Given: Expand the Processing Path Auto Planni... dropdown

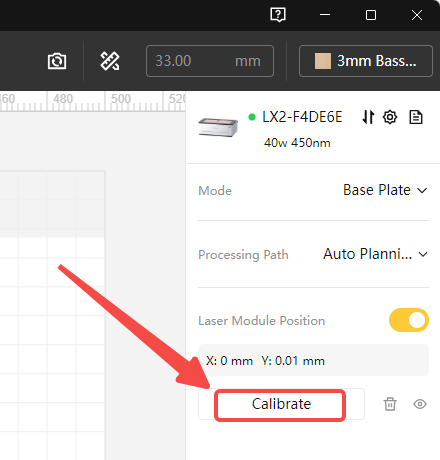Looking at the screenshot, I should click(x=375, y=254).
